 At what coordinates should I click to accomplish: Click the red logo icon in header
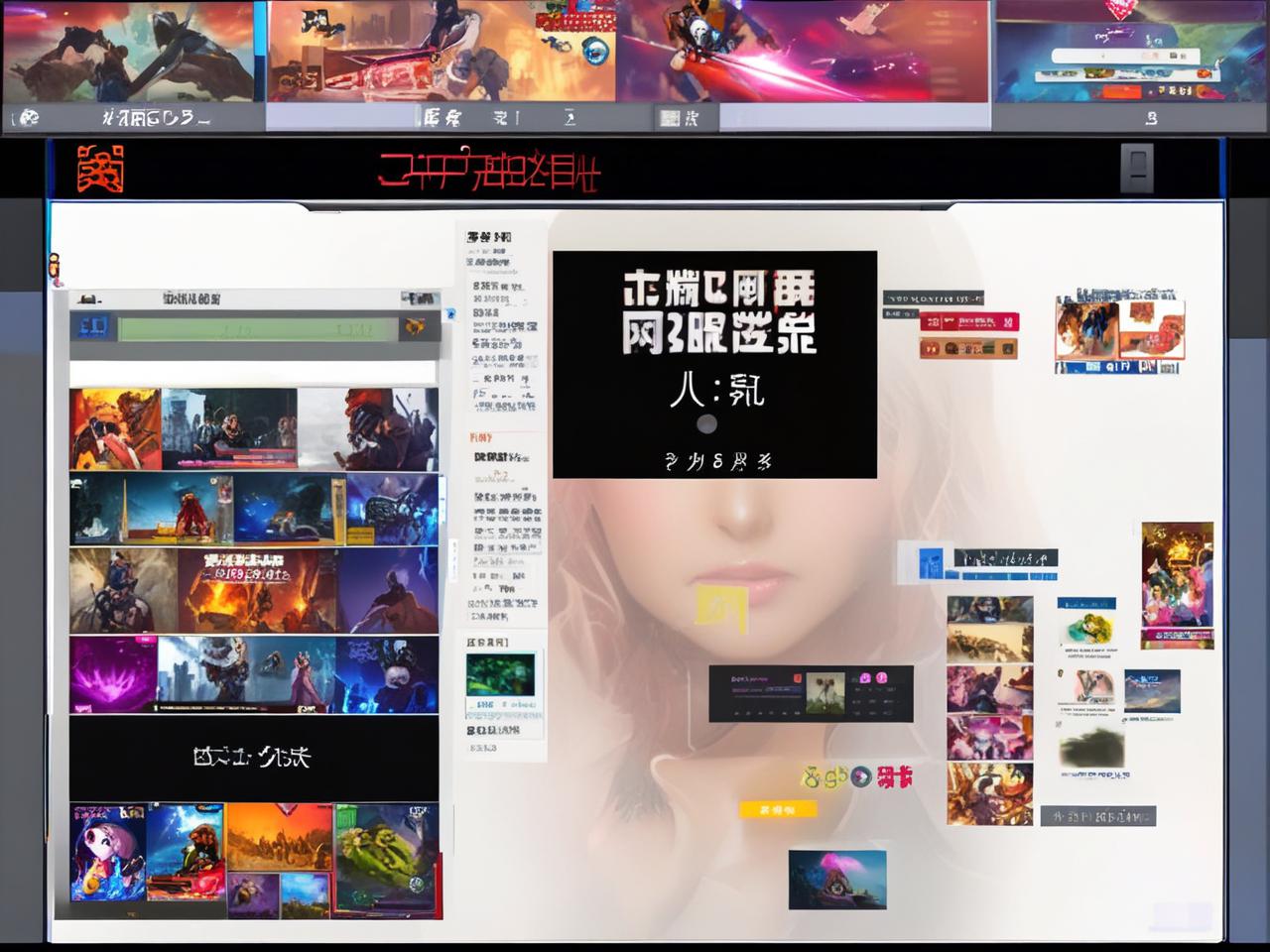coord(100,169)
